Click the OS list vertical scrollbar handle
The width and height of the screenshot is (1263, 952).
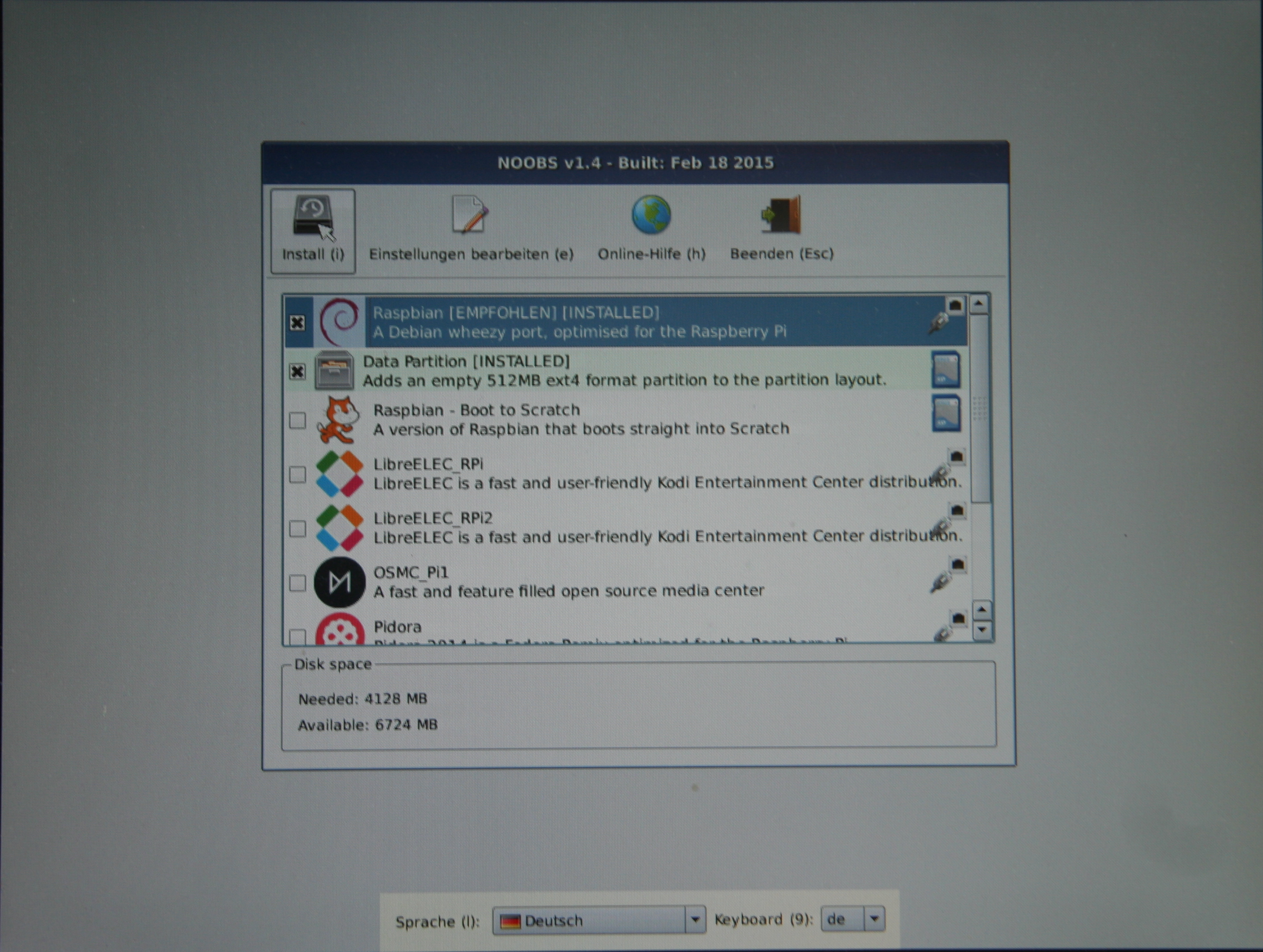pyautogui.click(x=979, y=408)
